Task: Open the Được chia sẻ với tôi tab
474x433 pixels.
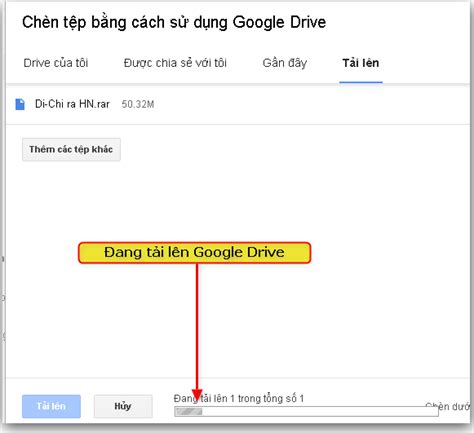Action: coord(175,63)
